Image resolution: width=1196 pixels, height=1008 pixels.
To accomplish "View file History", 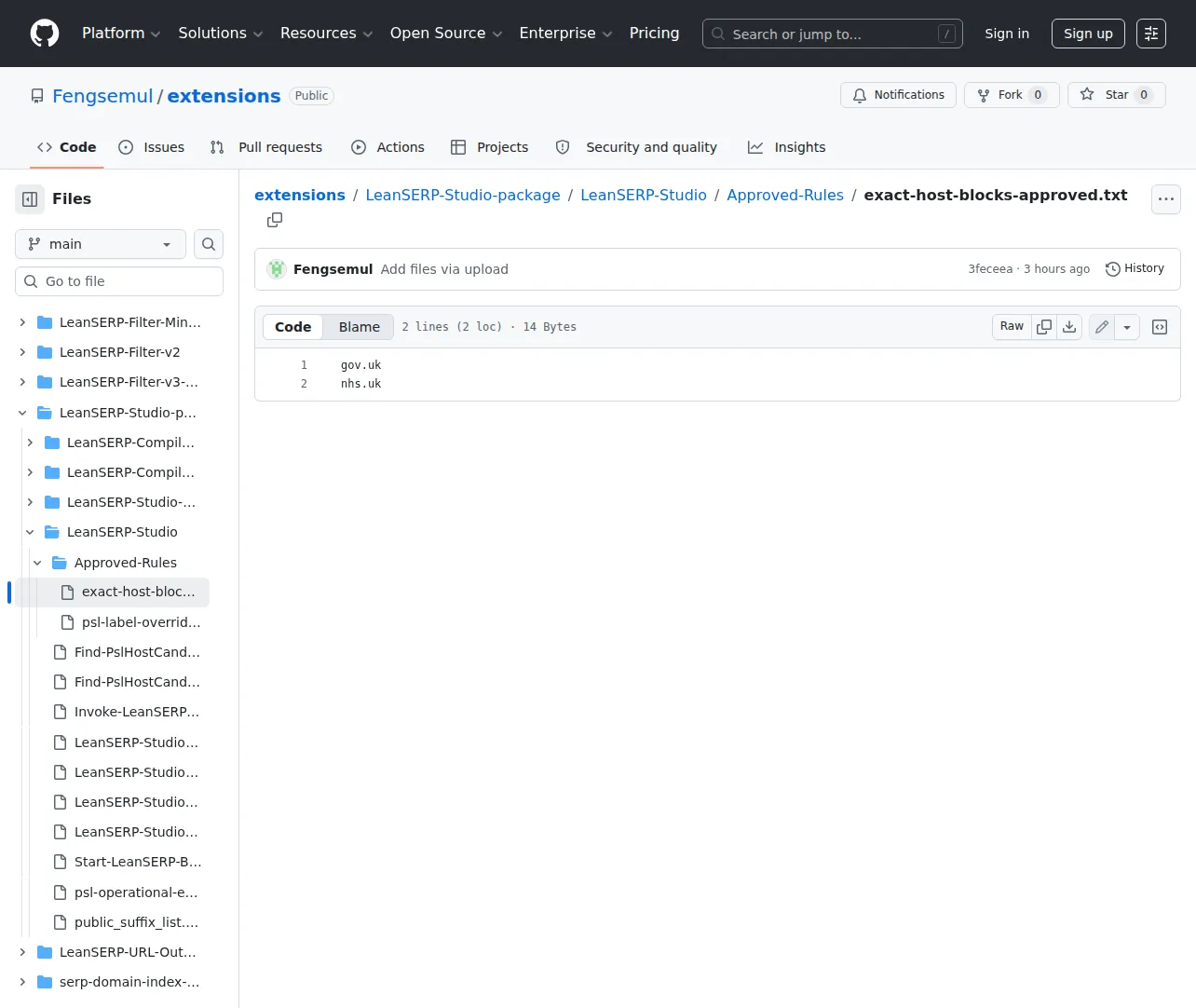I will 1135,269.
